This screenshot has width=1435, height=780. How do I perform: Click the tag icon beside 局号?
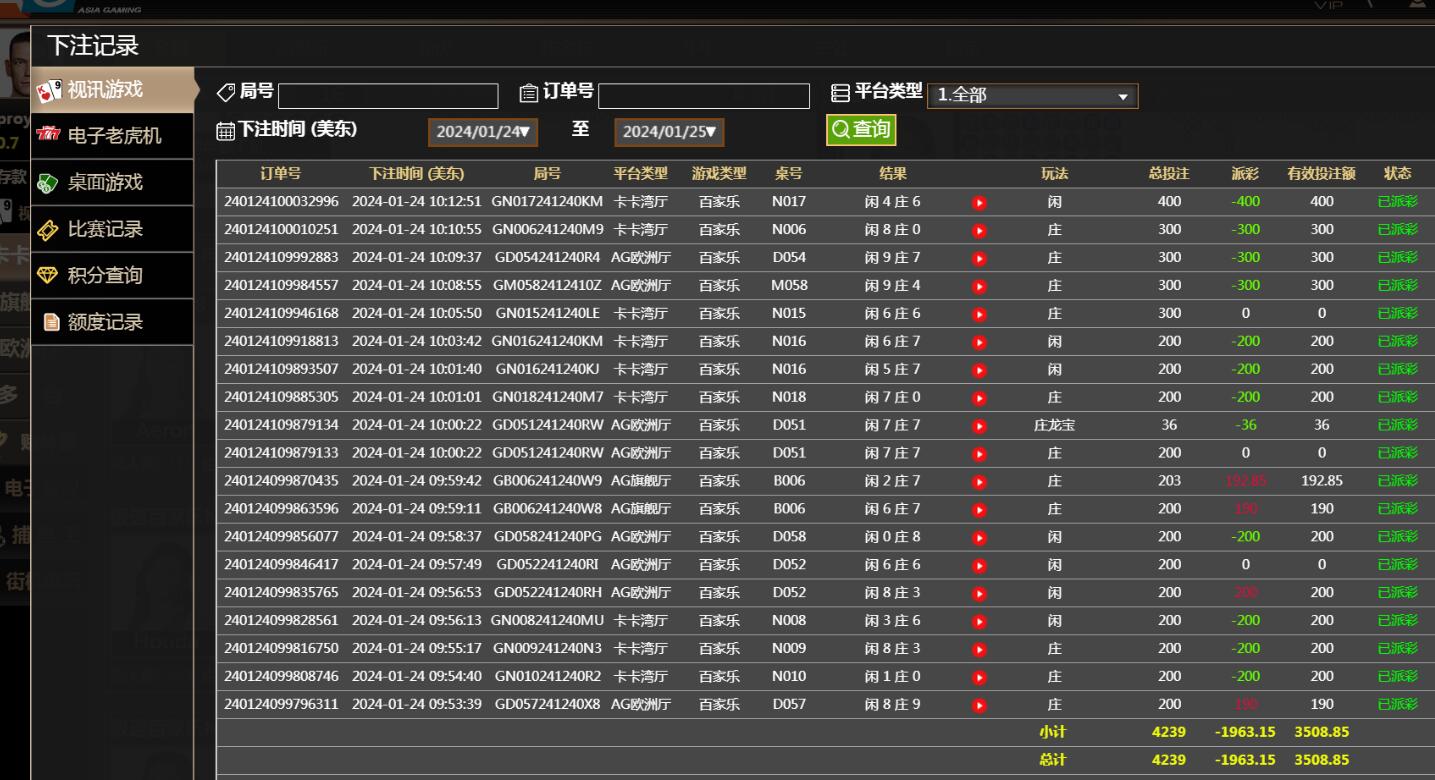coord(227,93)
